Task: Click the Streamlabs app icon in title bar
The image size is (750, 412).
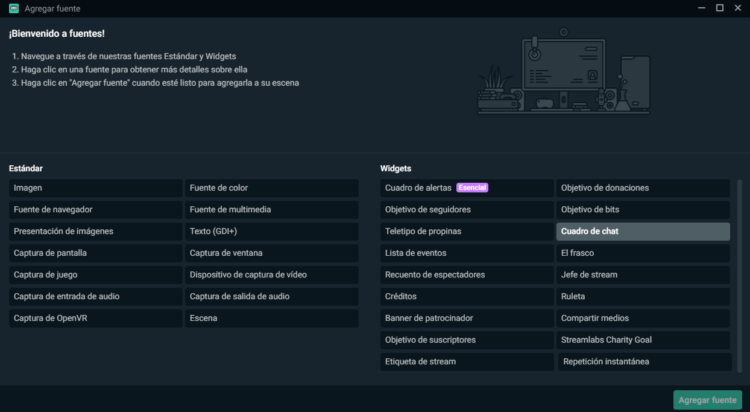Action: (14, 9)
